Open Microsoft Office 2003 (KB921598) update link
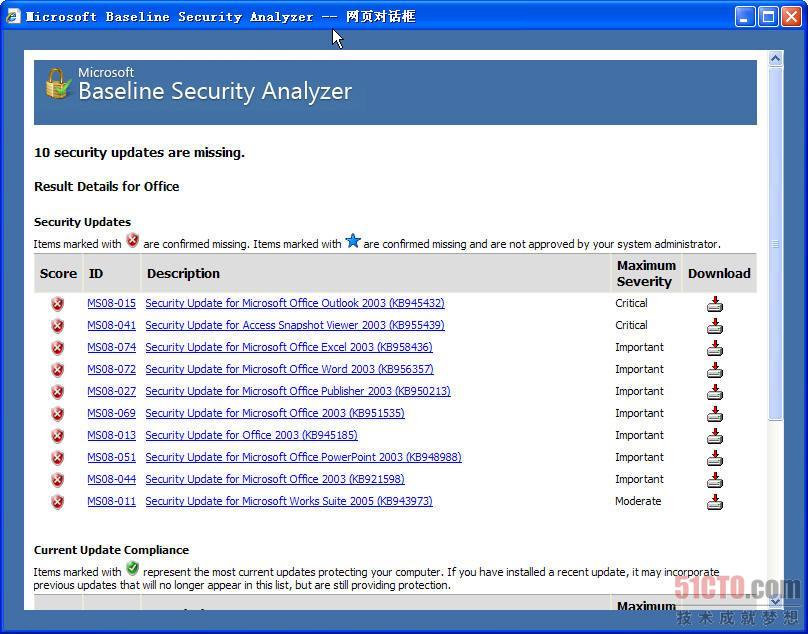This screenshot has height=634, width=808. [275, 479]
